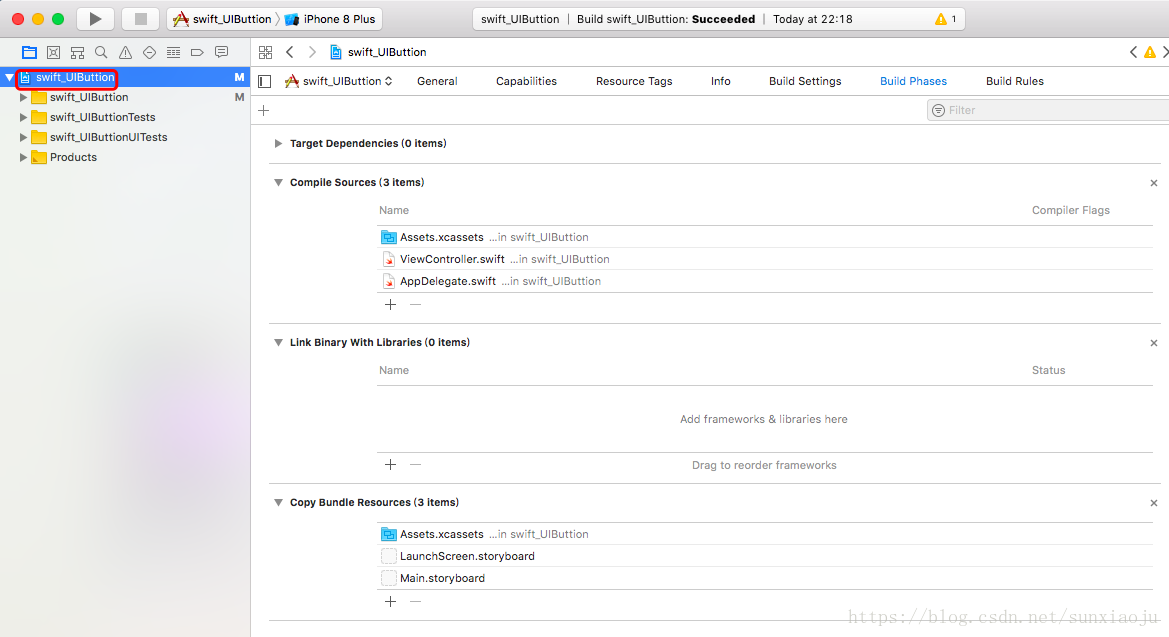Screen dimensions: 1169x637
Task: Switch to the General tab
Action: pos(437,81)
